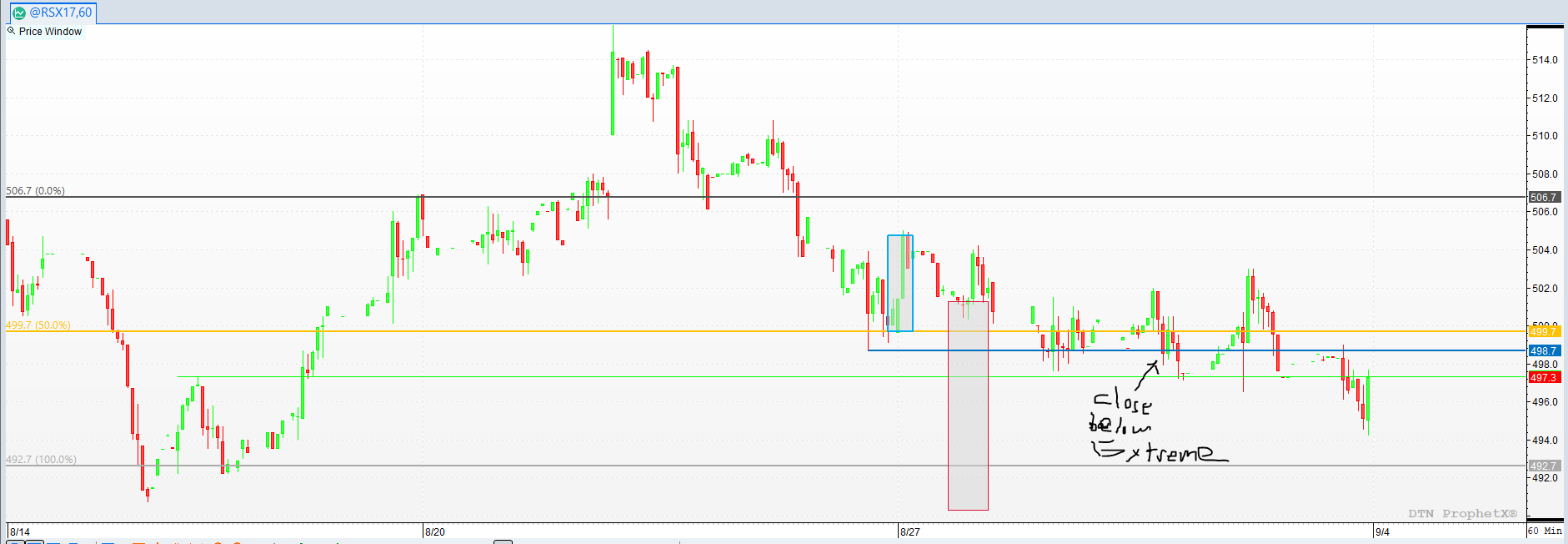1568x544 pixels.
Task: Click the magnifier icon beside Price Window
Action: [x=11, y=31]
